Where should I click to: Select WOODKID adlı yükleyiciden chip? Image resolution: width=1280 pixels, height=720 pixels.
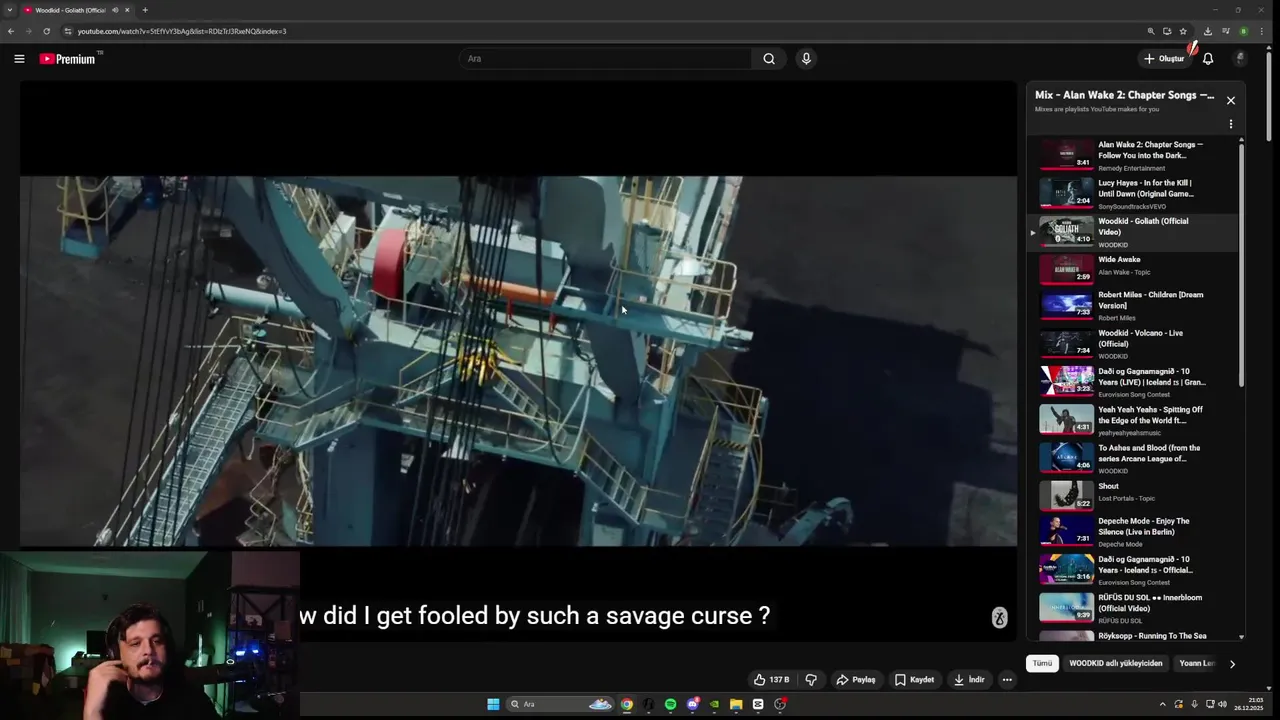click(x=1116, y=663)
